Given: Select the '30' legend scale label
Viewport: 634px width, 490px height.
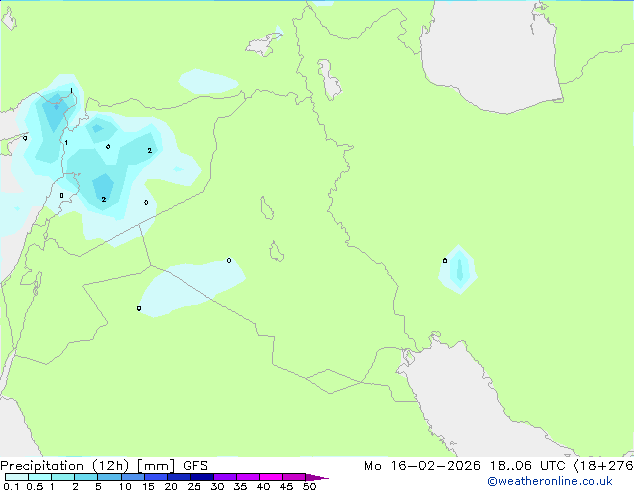Looking at the screenshot, I should 217,486.
